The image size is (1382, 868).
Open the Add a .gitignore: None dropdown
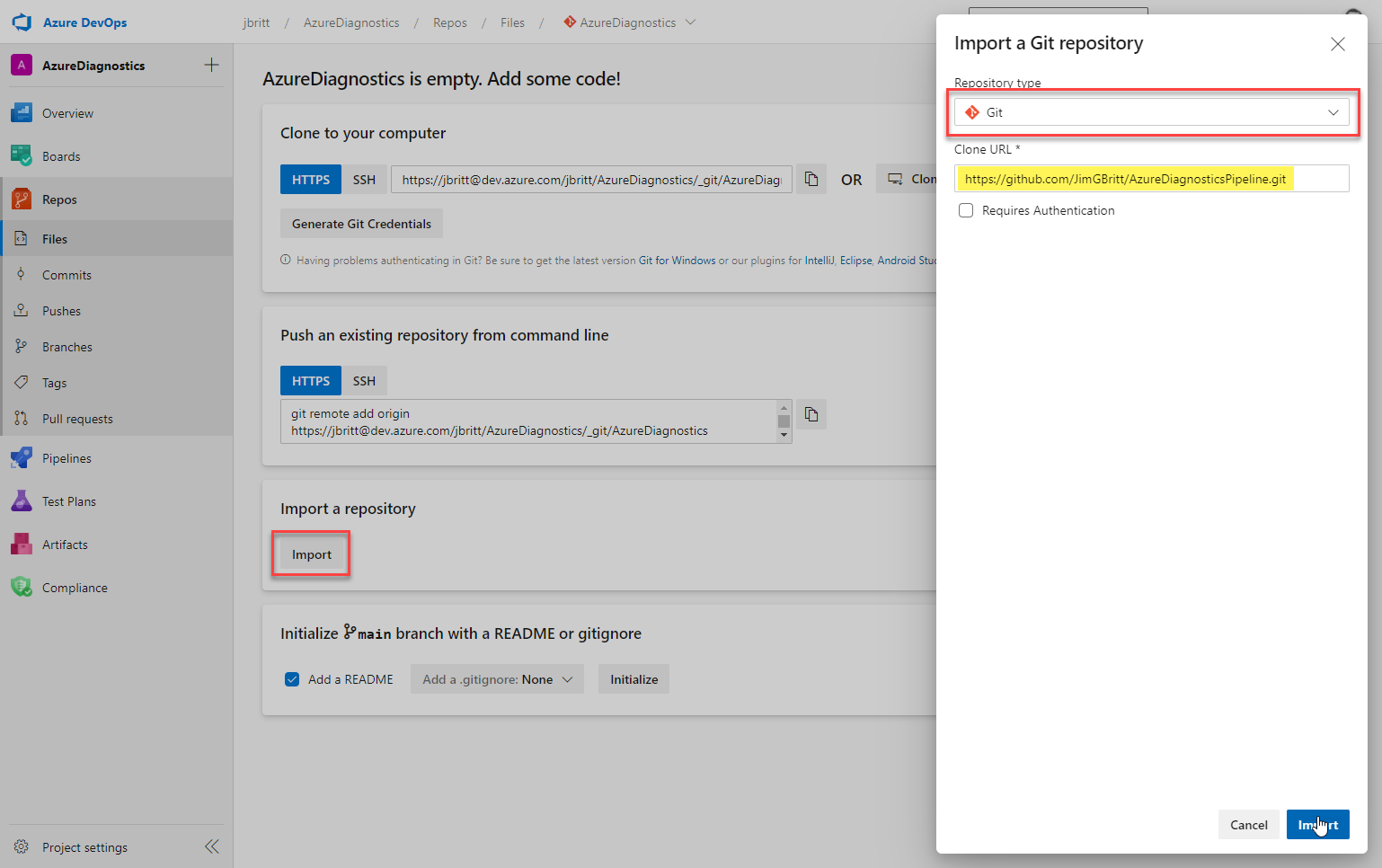tap(497, 679)
